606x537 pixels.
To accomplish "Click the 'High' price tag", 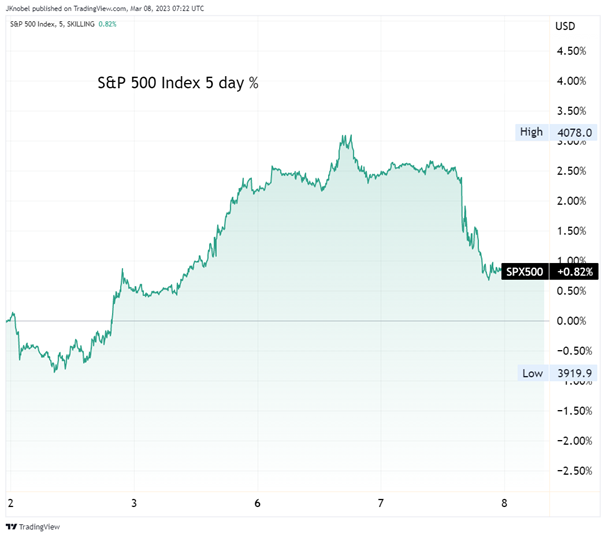I will pos(530,131).
